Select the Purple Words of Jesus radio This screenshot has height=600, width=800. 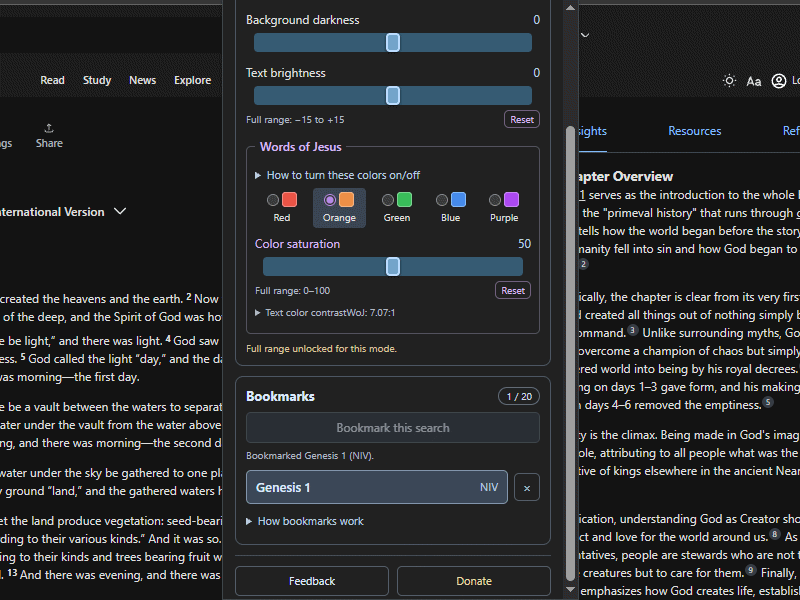click(494, 200)
